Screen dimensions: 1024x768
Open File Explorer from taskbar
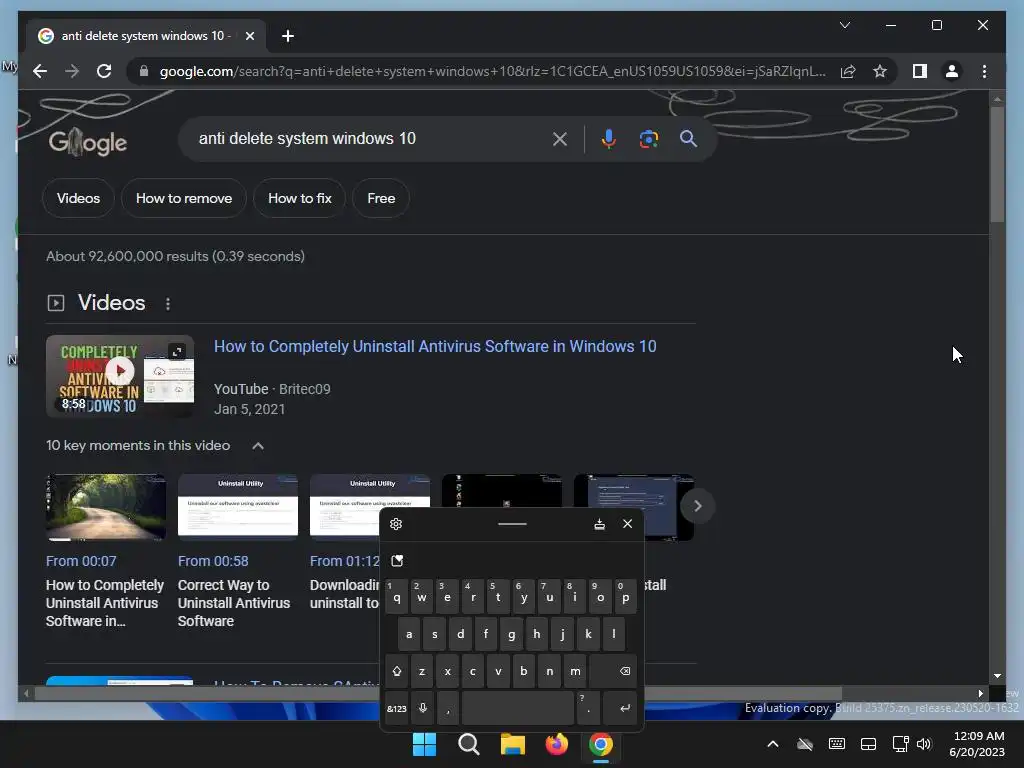(513, 744)
